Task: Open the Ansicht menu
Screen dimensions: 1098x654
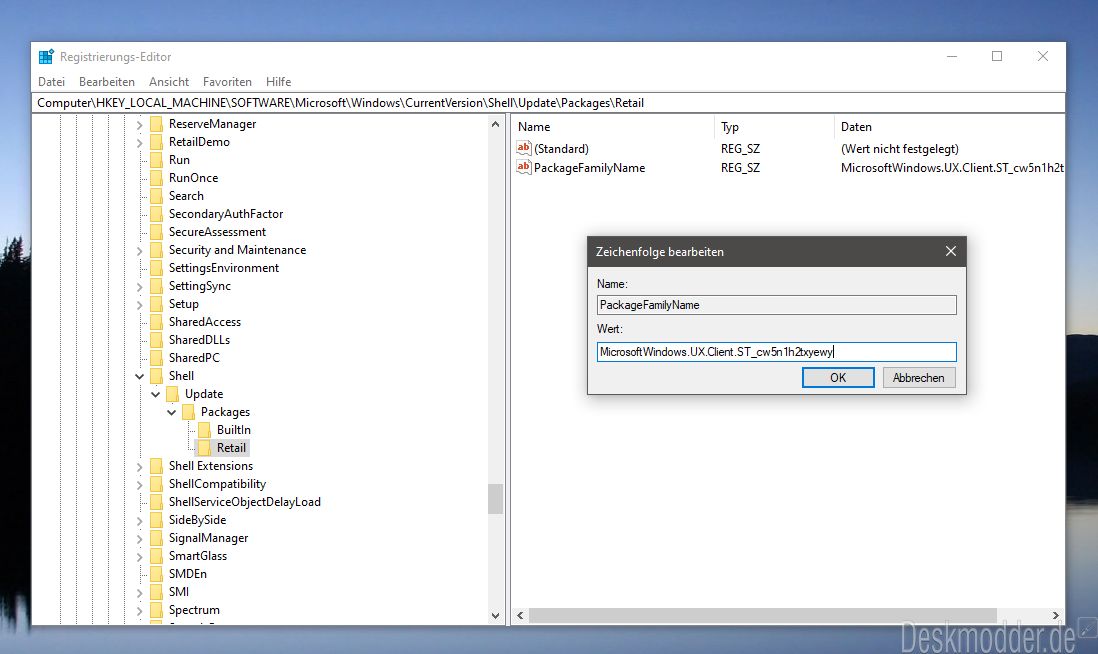Action: pos(169,82)
